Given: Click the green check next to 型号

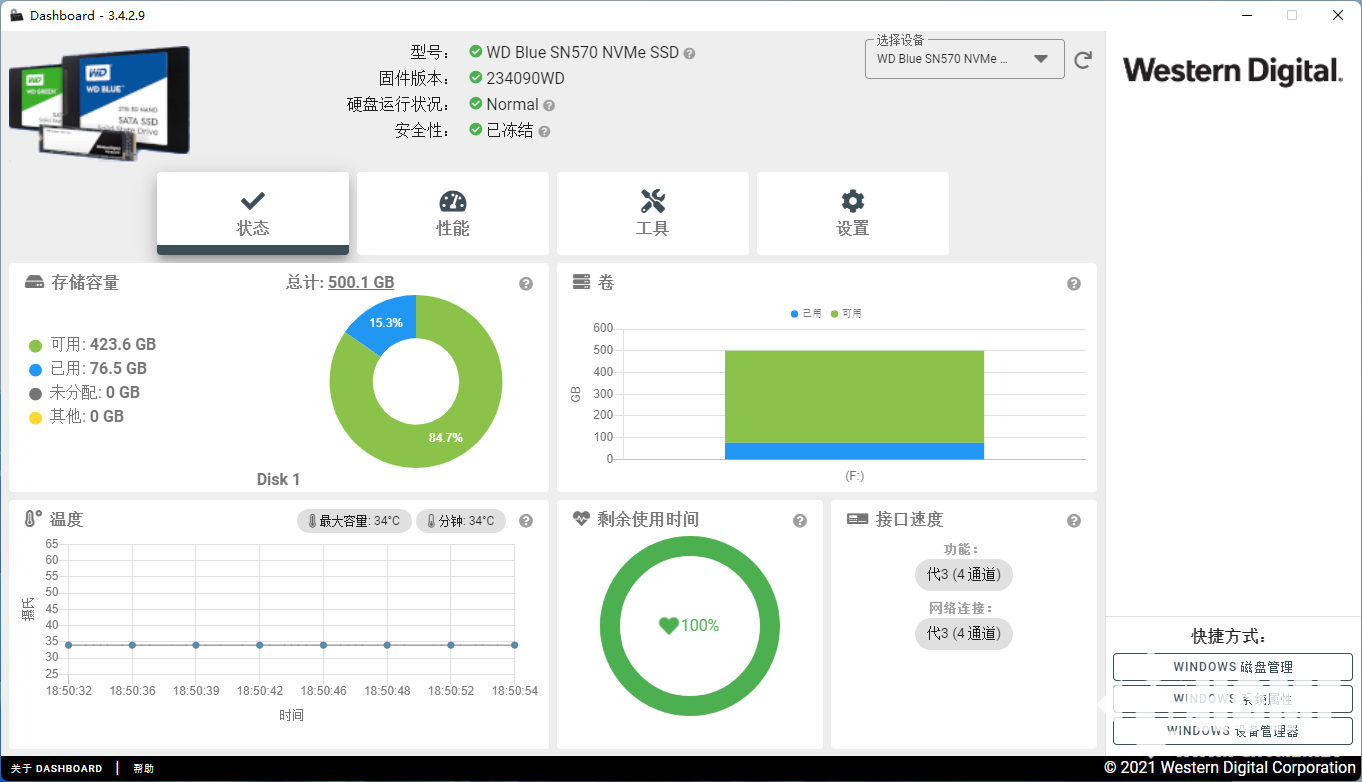Looking at the screenshot, I should [476, 52].
